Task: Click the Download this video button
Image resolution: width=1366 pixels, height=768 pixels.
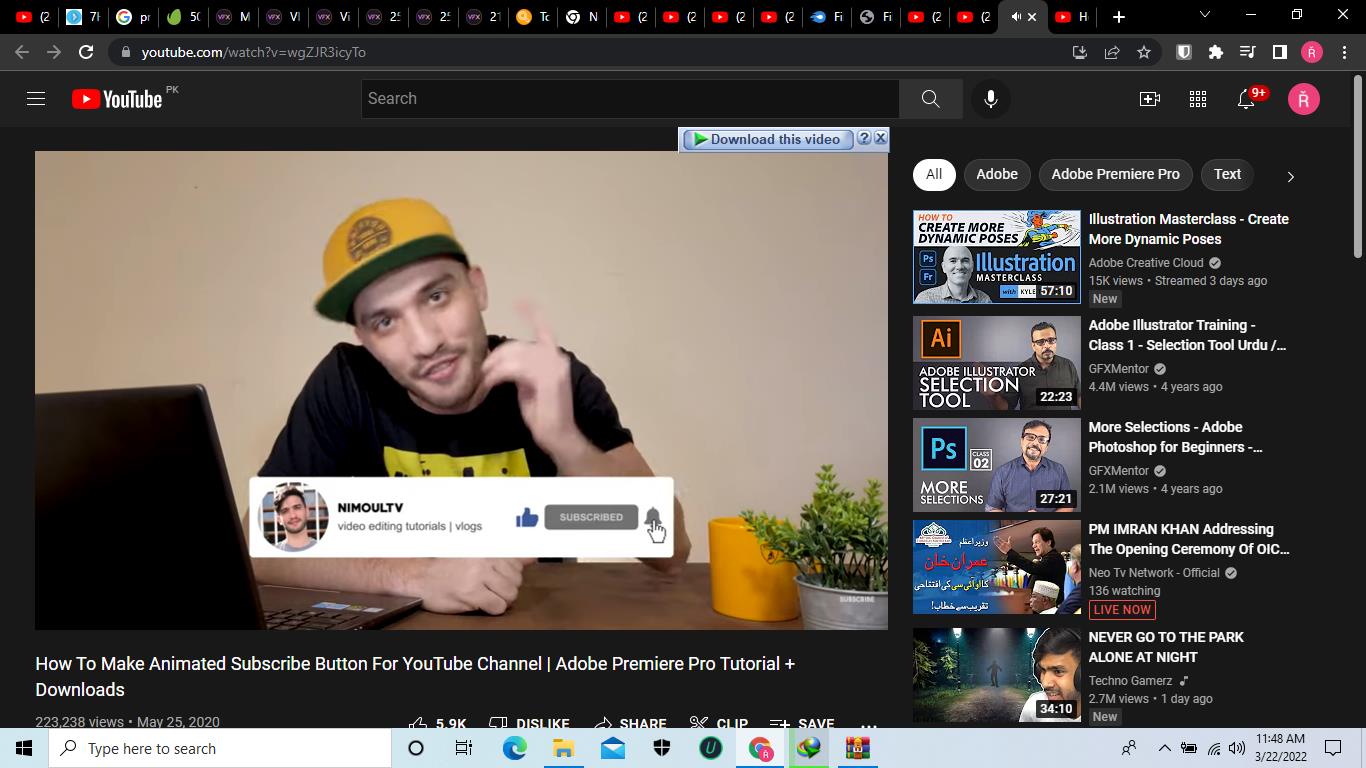Action: (x=767, y=139)
